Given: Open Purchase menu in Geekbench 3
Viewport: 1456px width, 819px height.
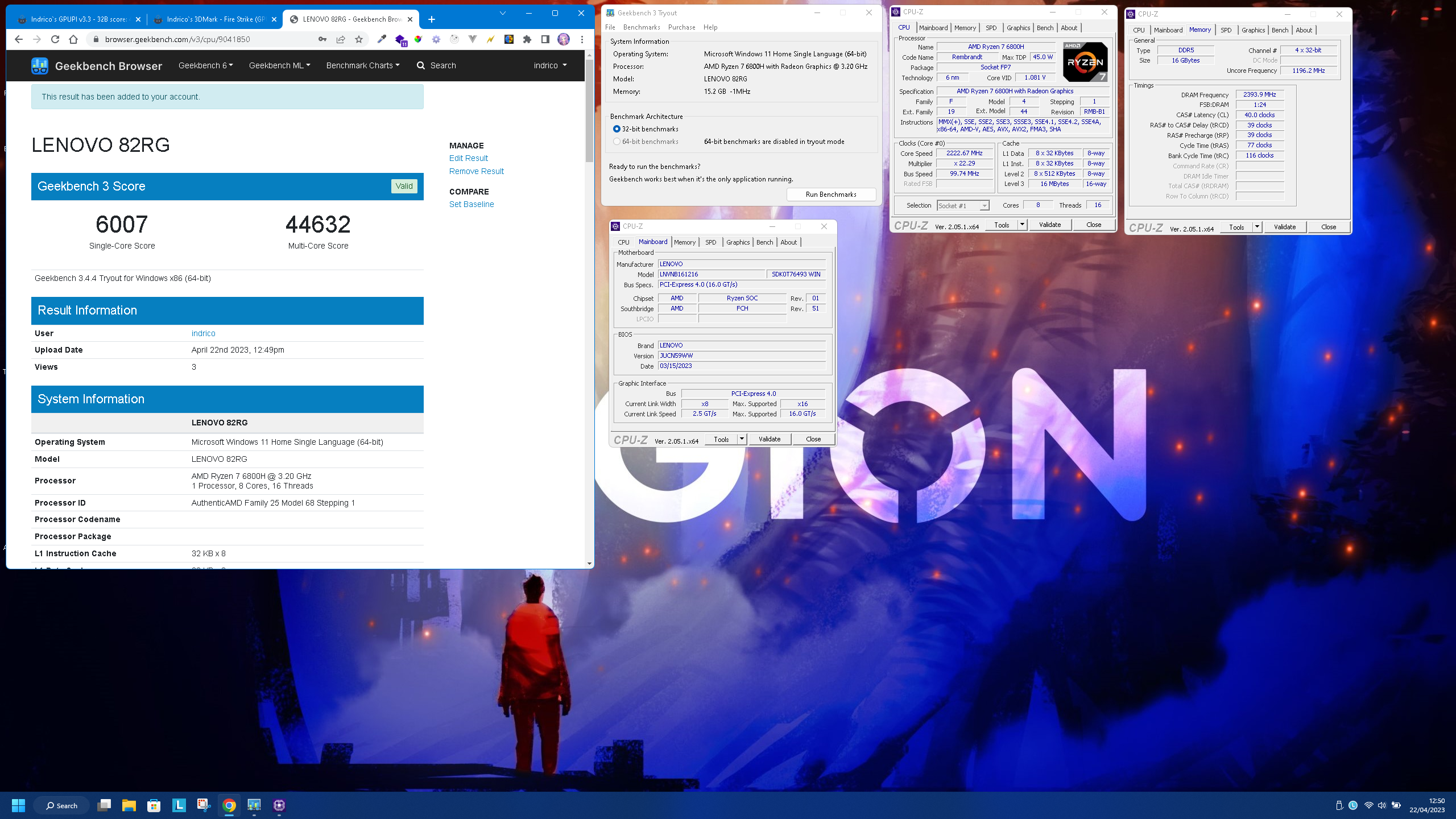Looking at the screenshot, I should click(681, 27).
